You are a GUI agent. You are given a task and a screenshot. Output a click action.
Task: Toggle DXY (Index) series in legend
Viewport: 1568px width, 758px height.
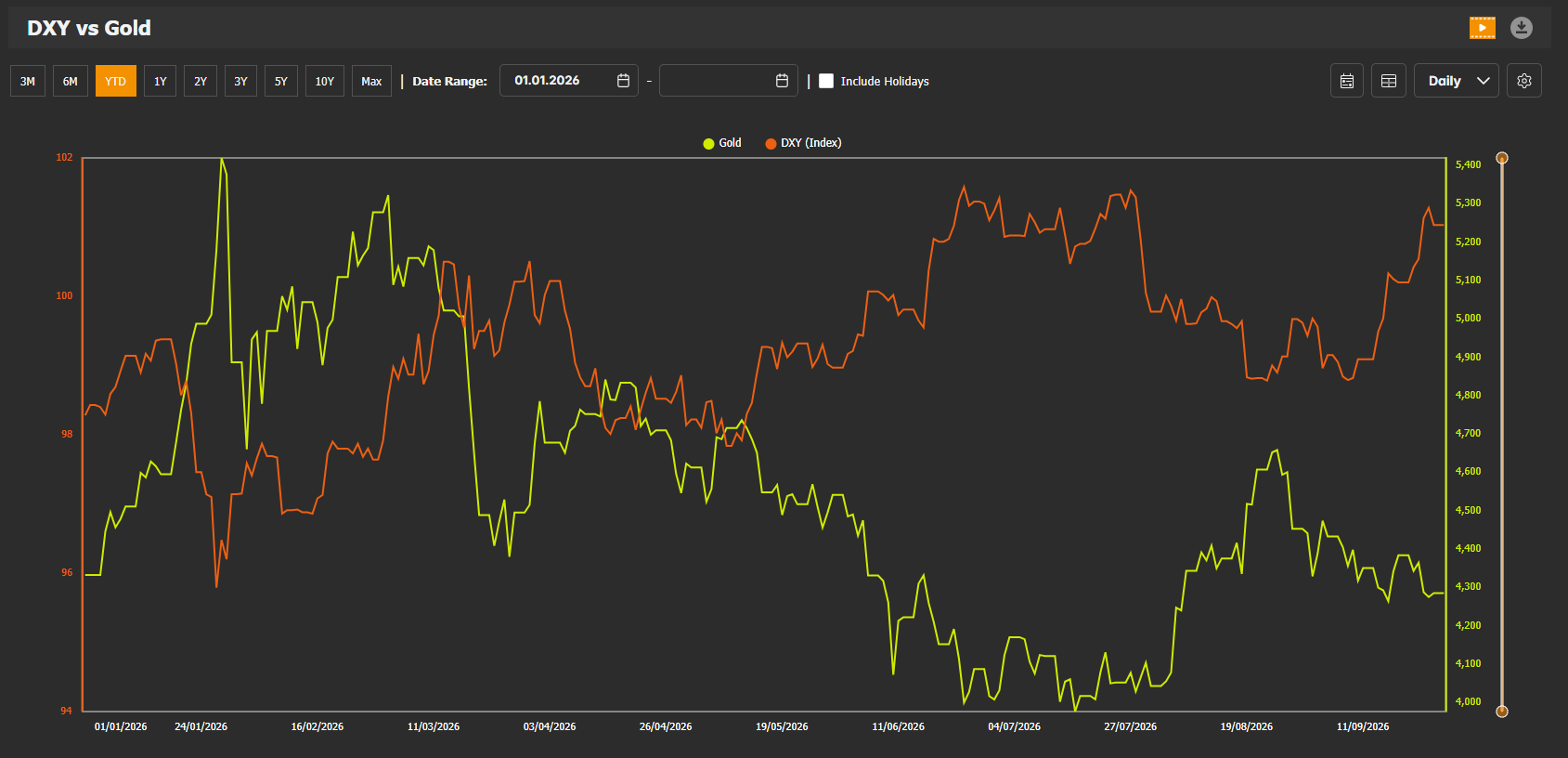tap(803, 143)
